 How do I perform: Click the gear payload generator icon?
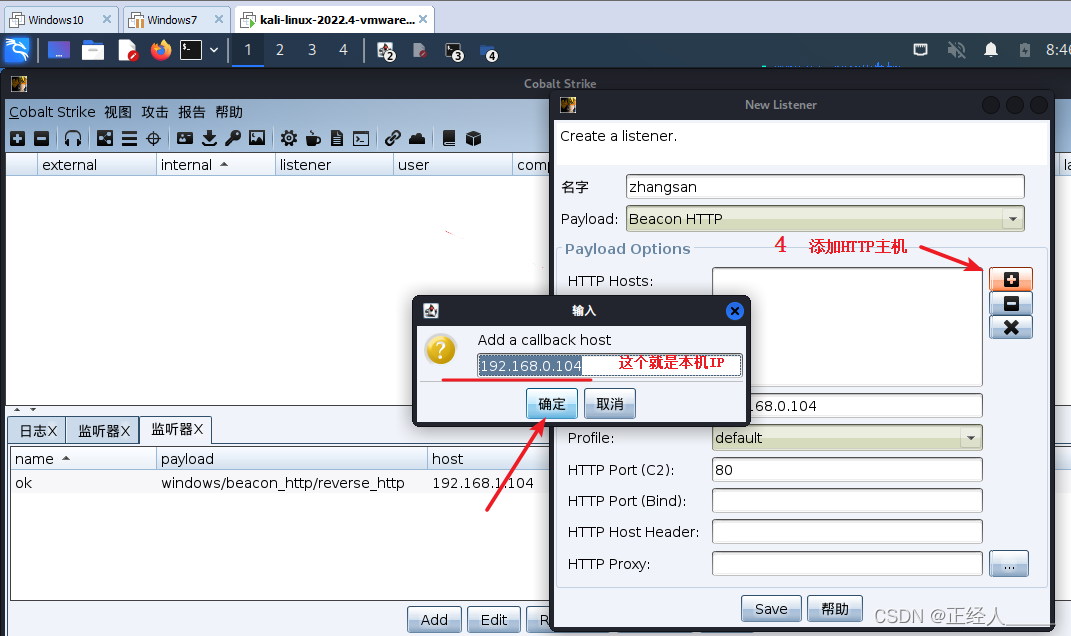[288, 139]
